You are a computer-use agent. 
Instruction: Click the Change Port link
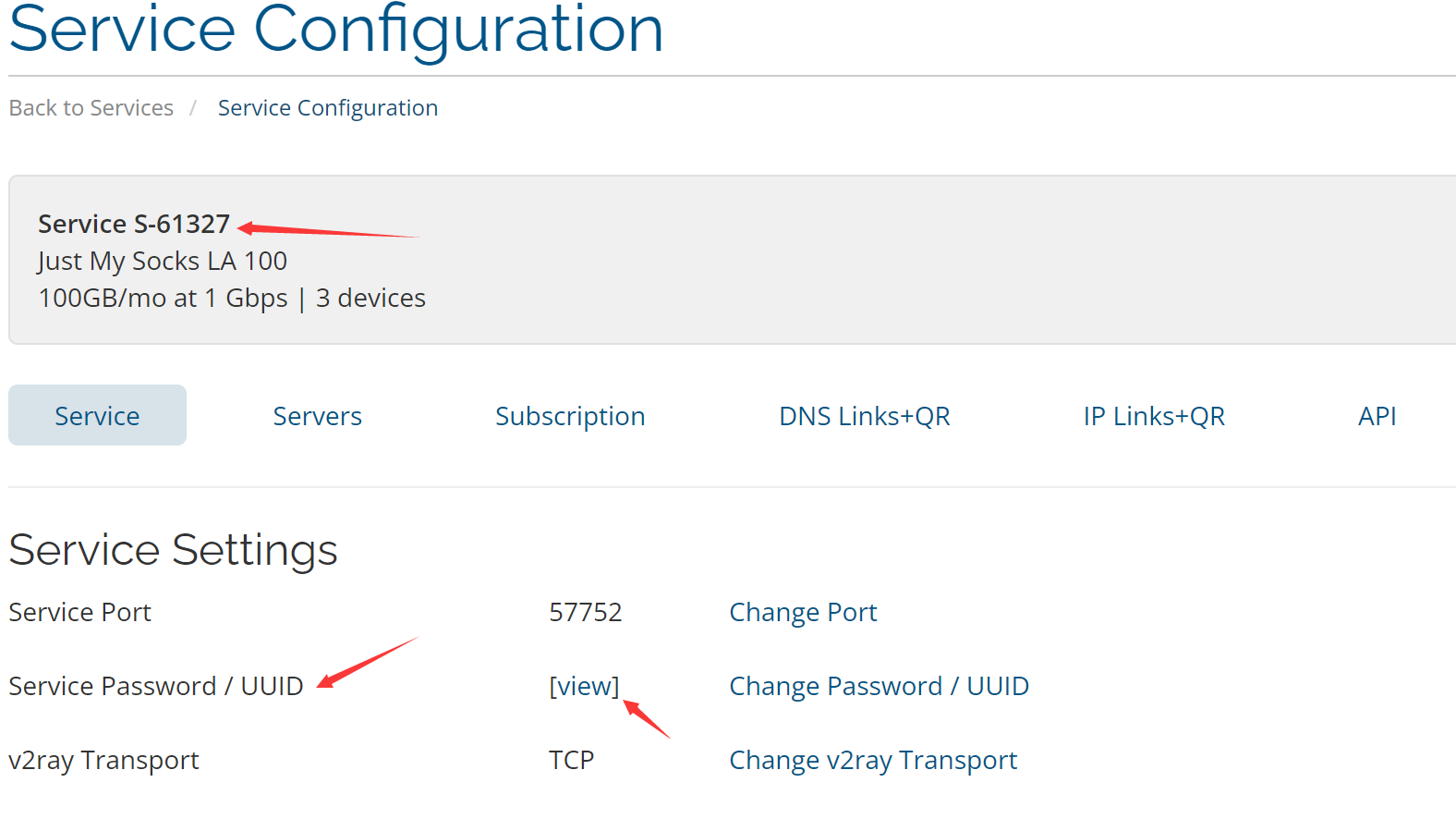[802, 612]
